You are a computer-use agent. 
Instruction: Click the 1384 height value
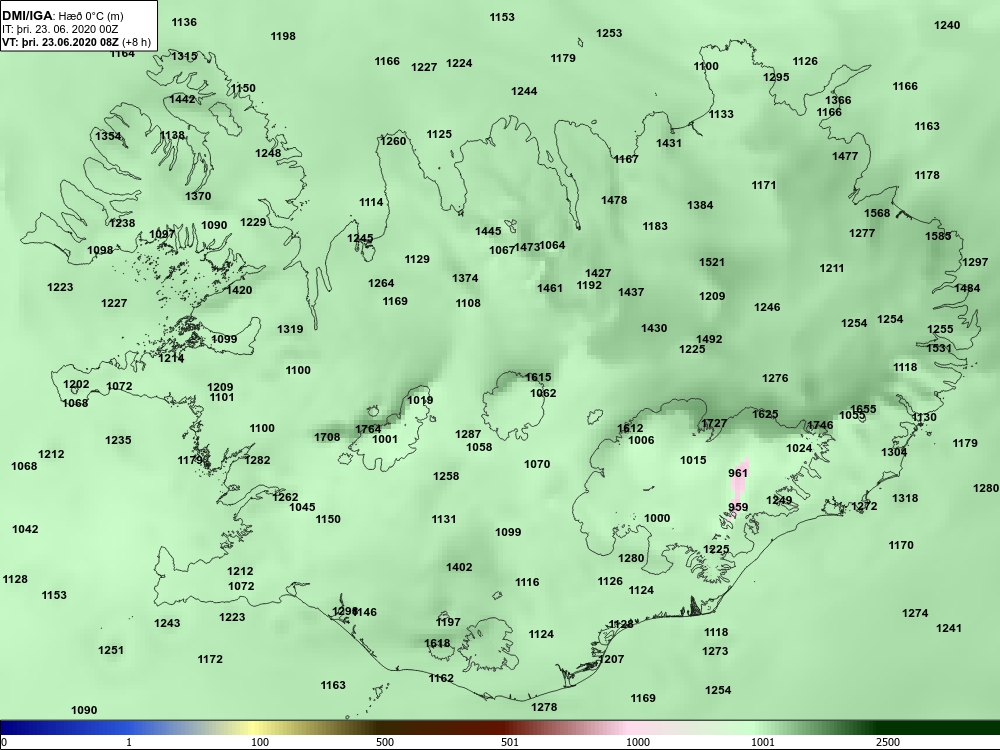pyautogui.click(x=700, y=205)
